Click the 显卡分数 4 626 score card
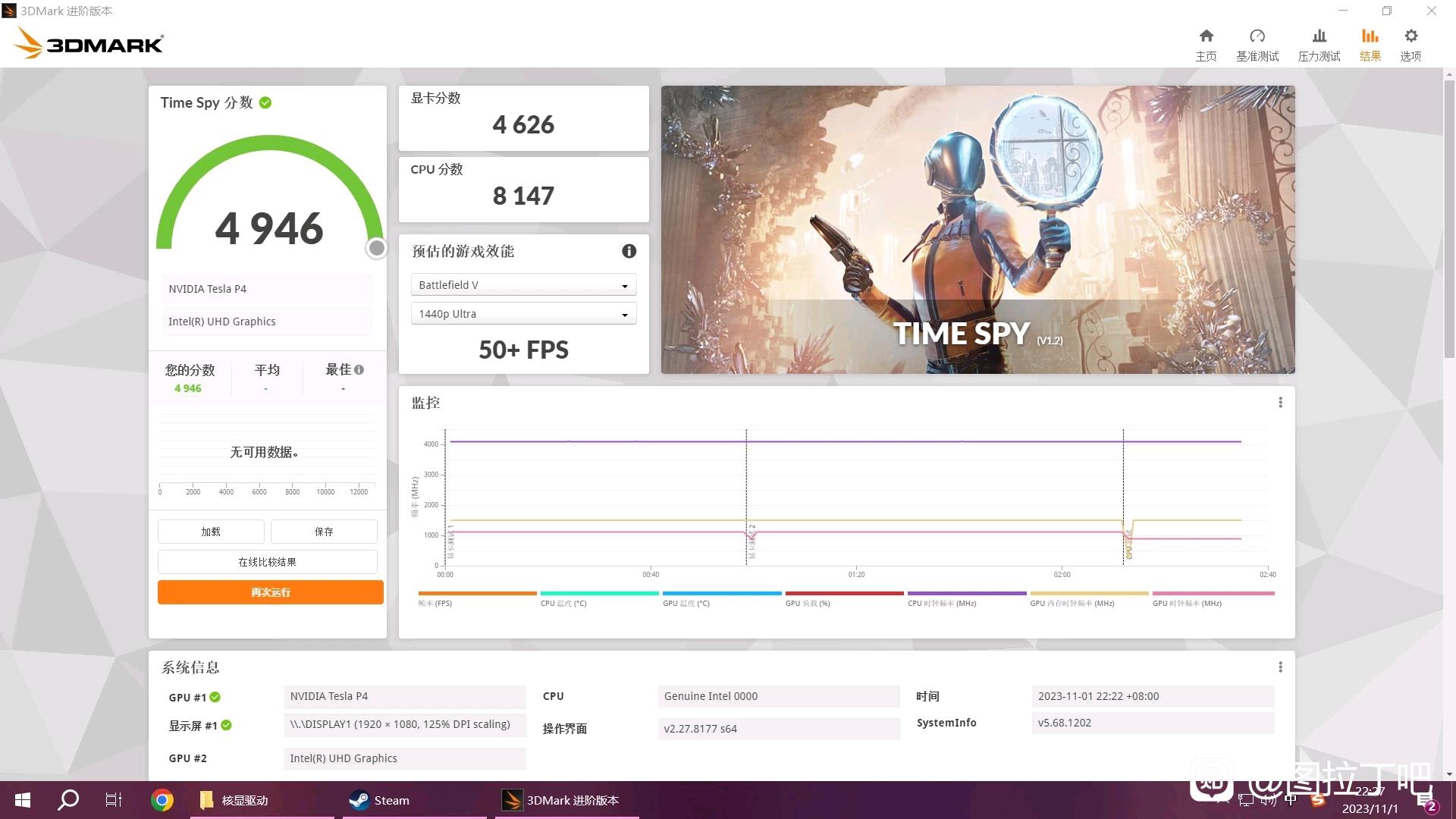Viewport: 1456px width, 819px height. (x=523, y=118)
